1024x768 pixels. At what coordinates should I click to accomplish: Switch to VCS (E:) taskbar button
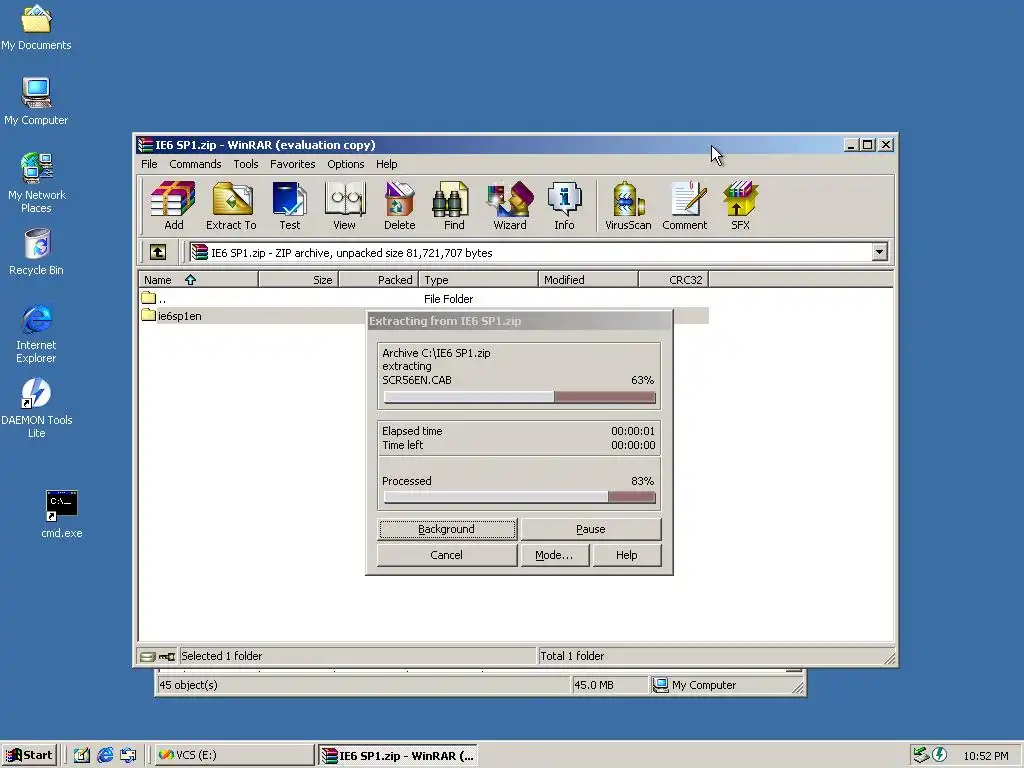(234, 755)
